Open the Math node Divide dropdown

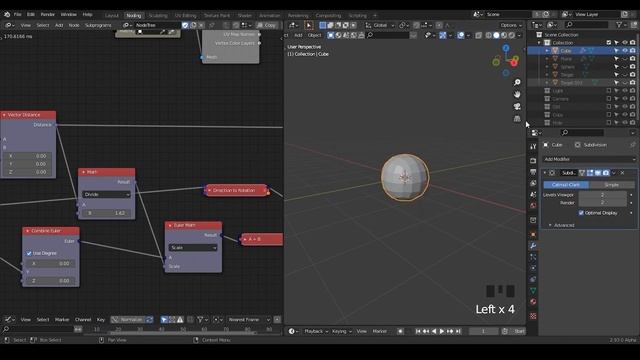(106, 195)
